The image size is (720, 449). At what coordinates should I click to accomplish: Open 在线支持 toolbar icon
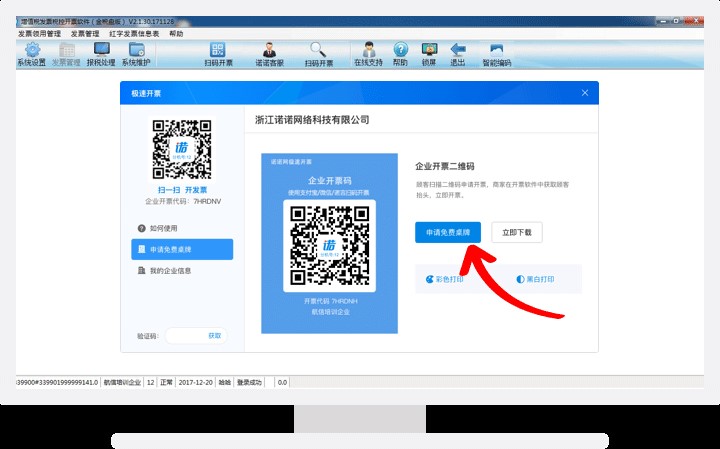tap(369, 49)
